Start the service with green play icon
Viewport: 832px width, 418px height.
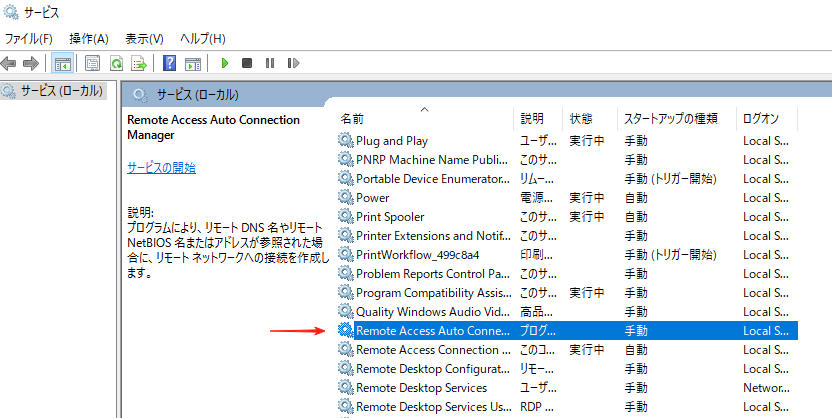tap(224, 63)
